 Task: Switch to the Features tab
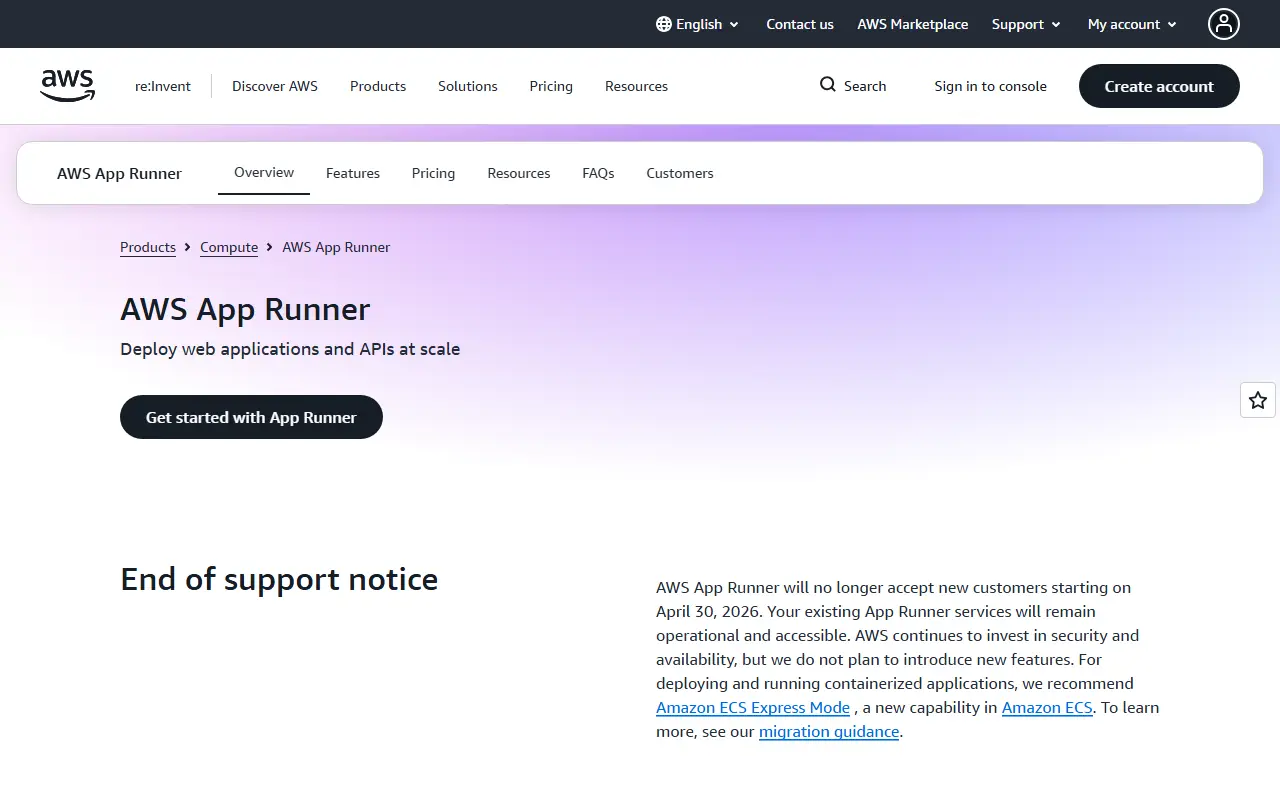353,173
